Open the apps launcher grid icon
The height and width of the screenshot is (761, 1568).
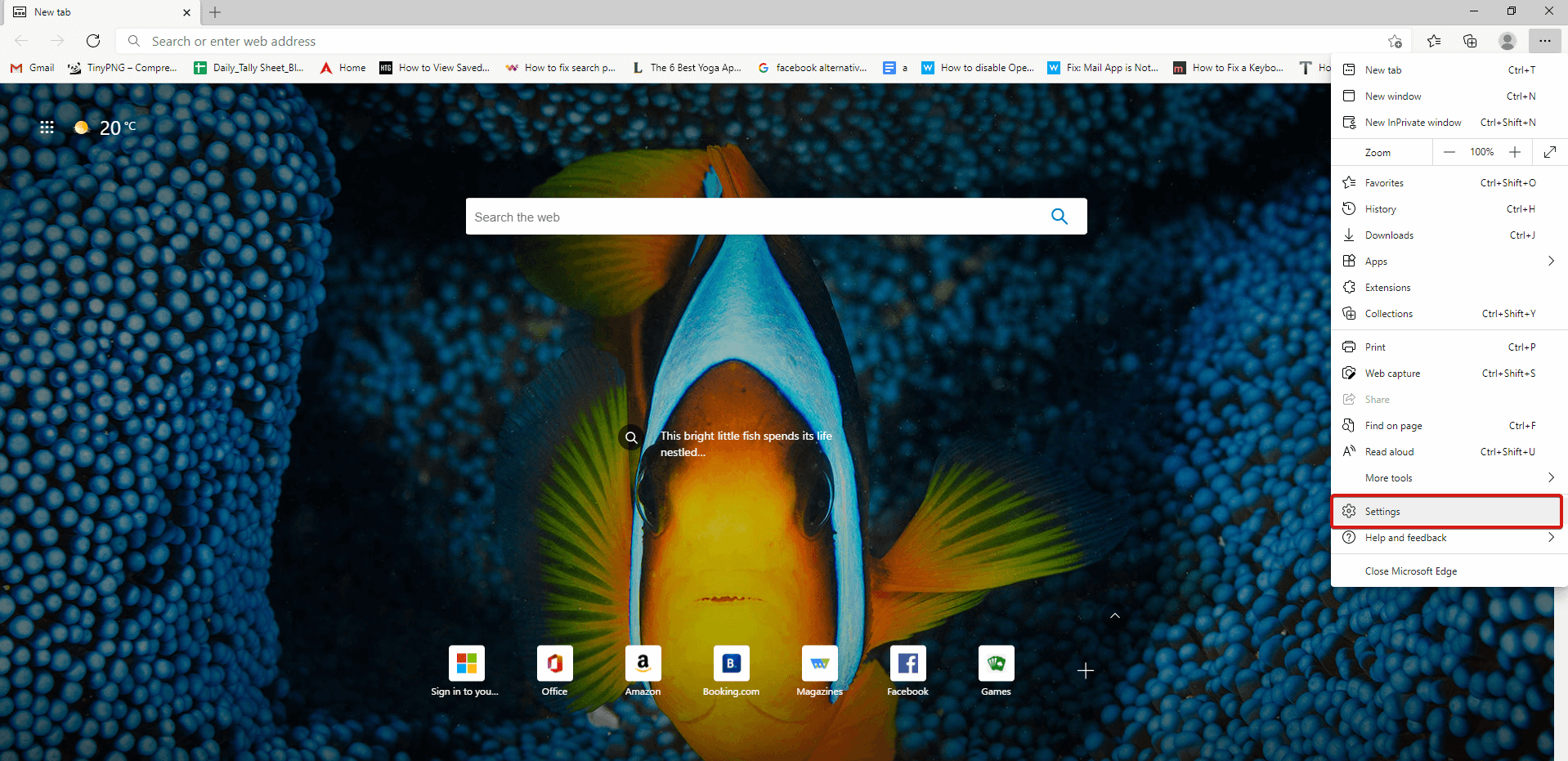[47, 127]
